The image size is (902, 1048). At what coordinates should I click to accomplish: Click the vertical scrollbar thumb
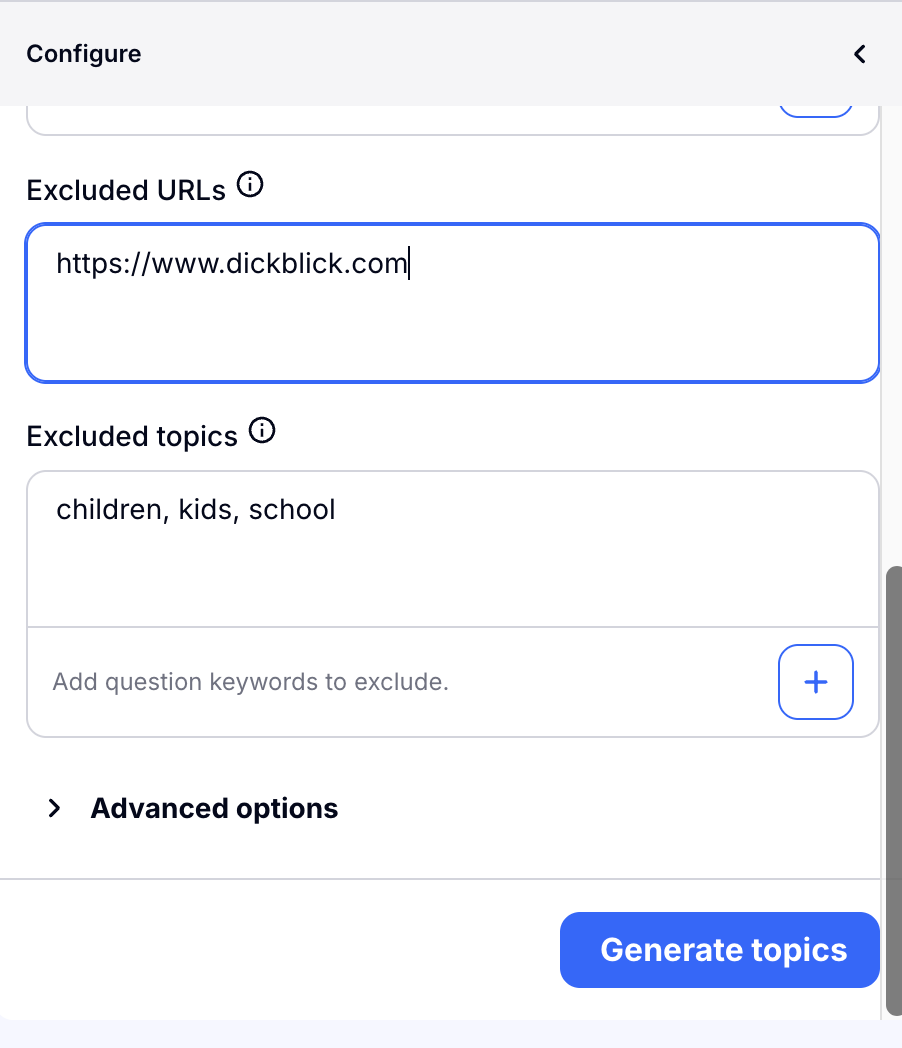892,790
